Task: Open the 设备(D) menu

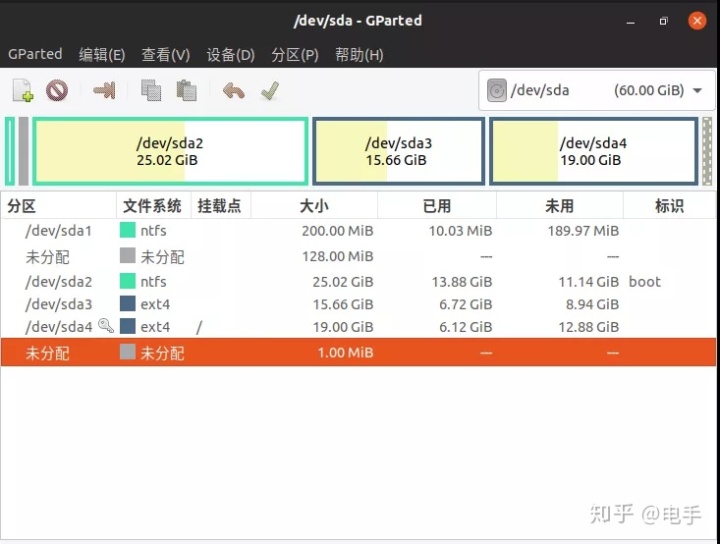Action: [x=231, y=55]
